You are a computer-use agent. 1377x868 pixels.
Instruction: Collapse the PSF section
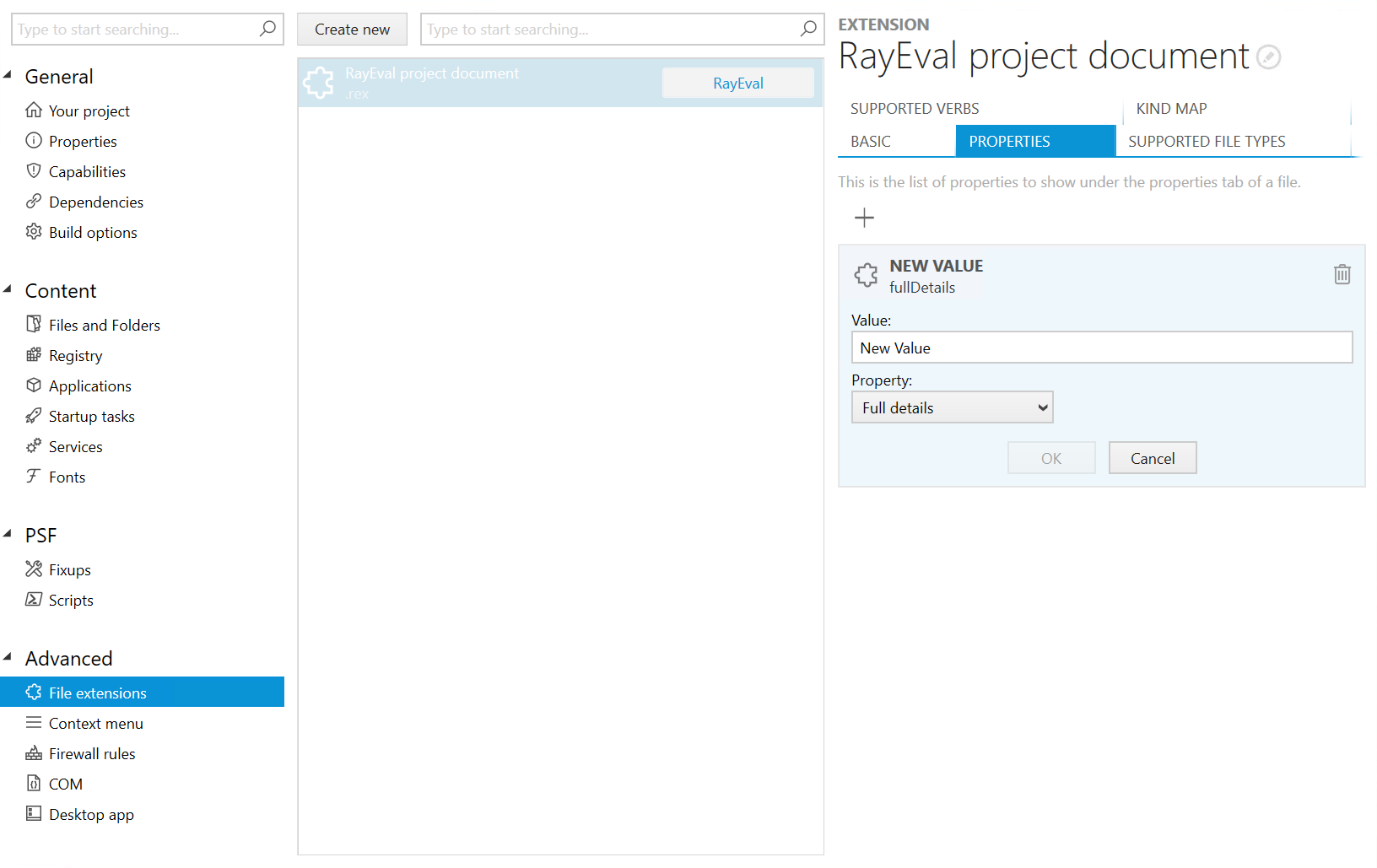point(8,535)
